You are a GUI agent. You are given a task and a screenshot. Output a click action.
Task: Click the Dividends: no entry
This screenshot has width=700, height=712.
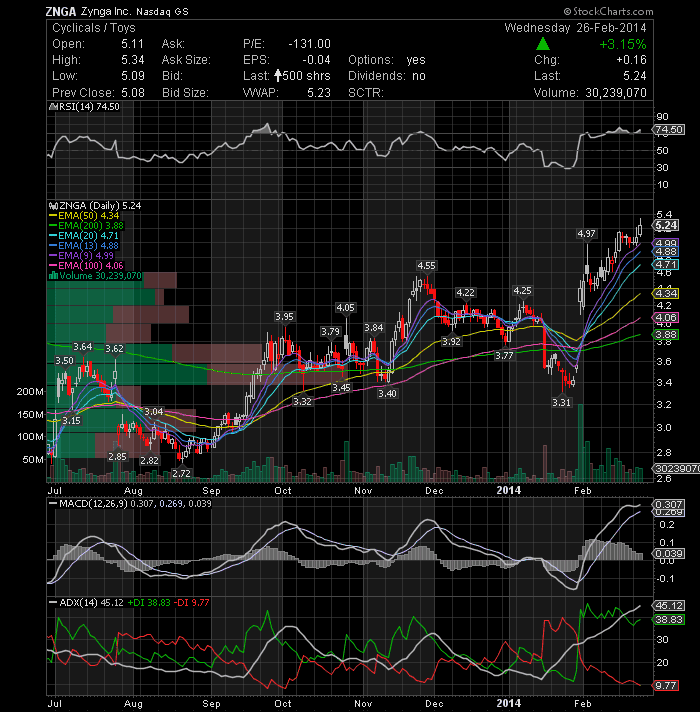[387, 76]
